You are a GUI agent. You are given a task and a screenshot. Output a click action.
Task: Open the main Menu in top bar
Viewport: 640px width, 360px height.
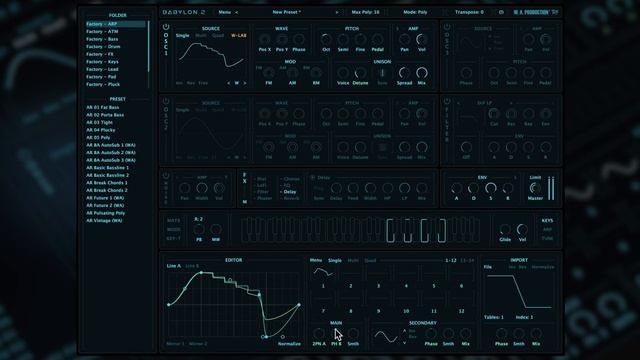(x=224, y=12)
